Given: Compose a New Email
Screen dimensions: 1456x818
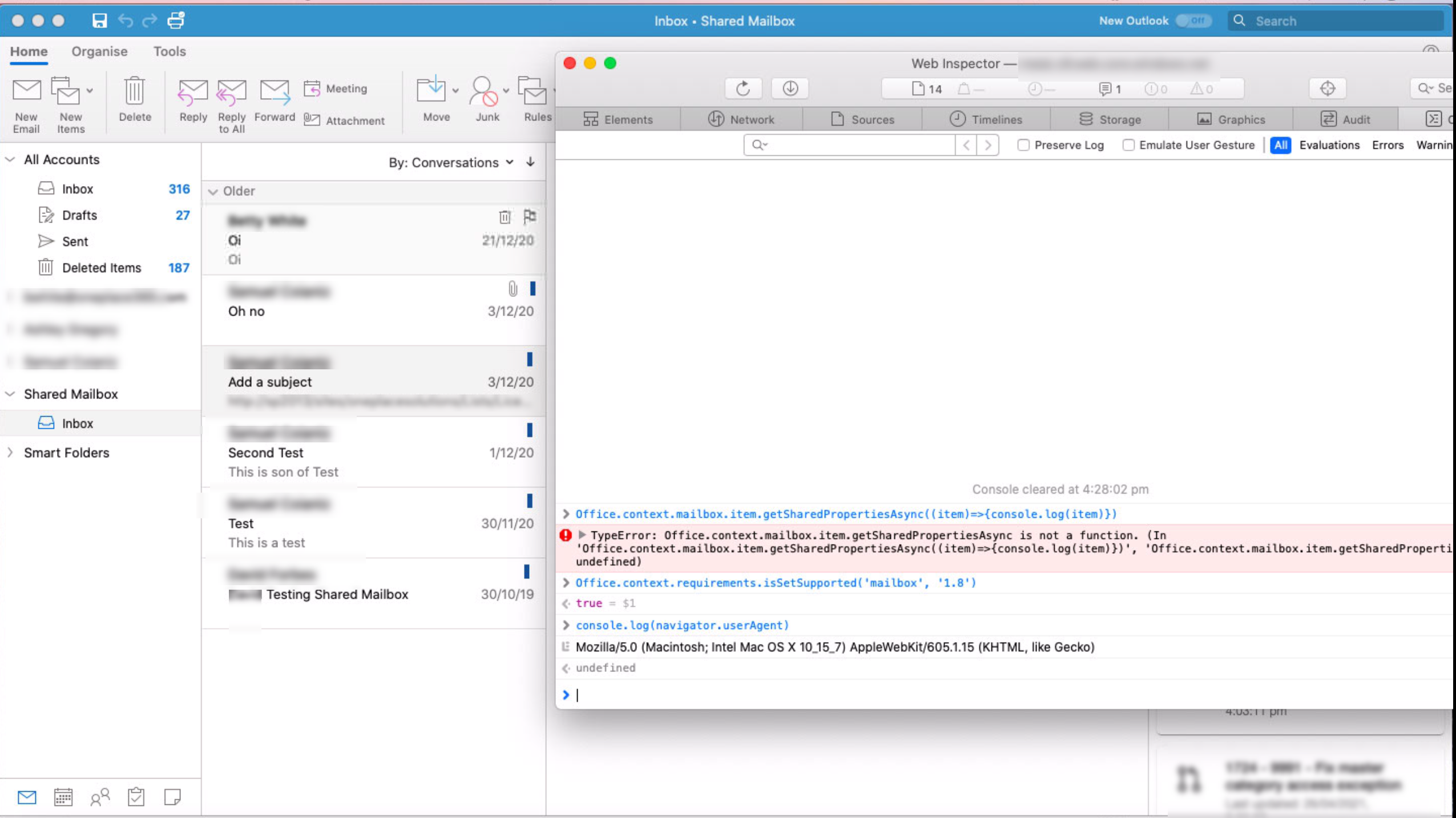Looking at the screenshot, I should click(26, 103).
